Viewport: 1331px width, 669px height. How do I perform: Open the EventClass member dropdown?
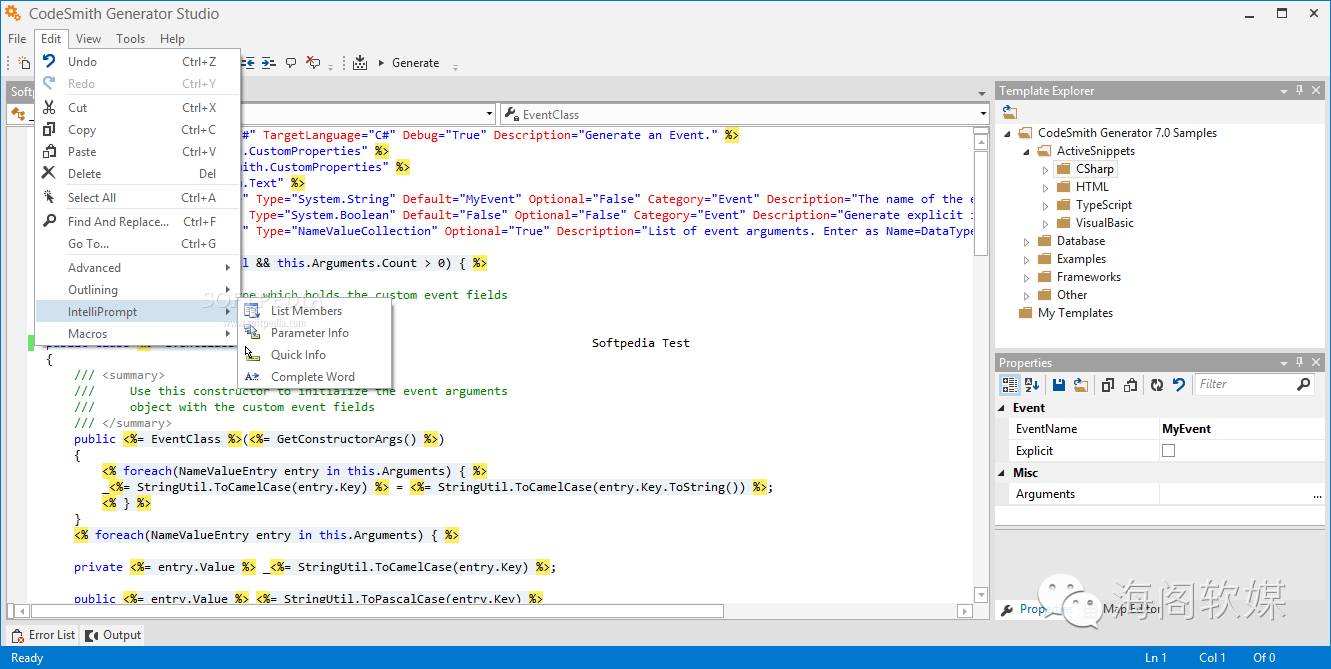coord(982,115)
